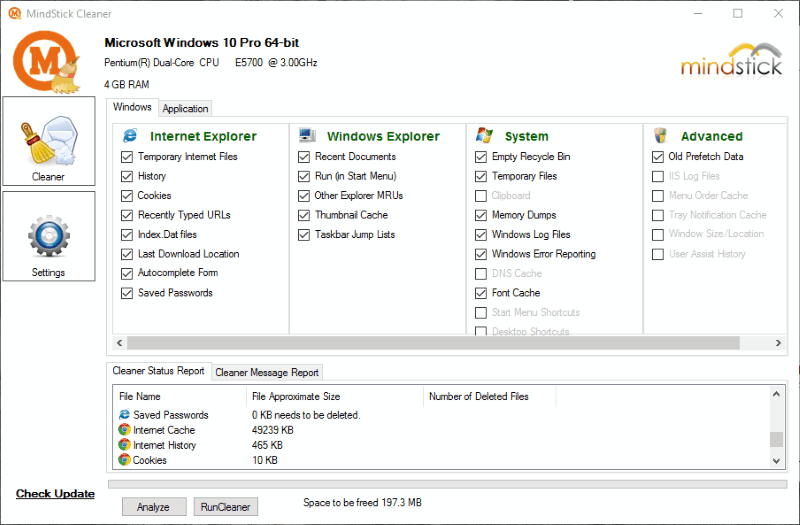Uncheck Temporary Internet Files

tap(127, 157)
